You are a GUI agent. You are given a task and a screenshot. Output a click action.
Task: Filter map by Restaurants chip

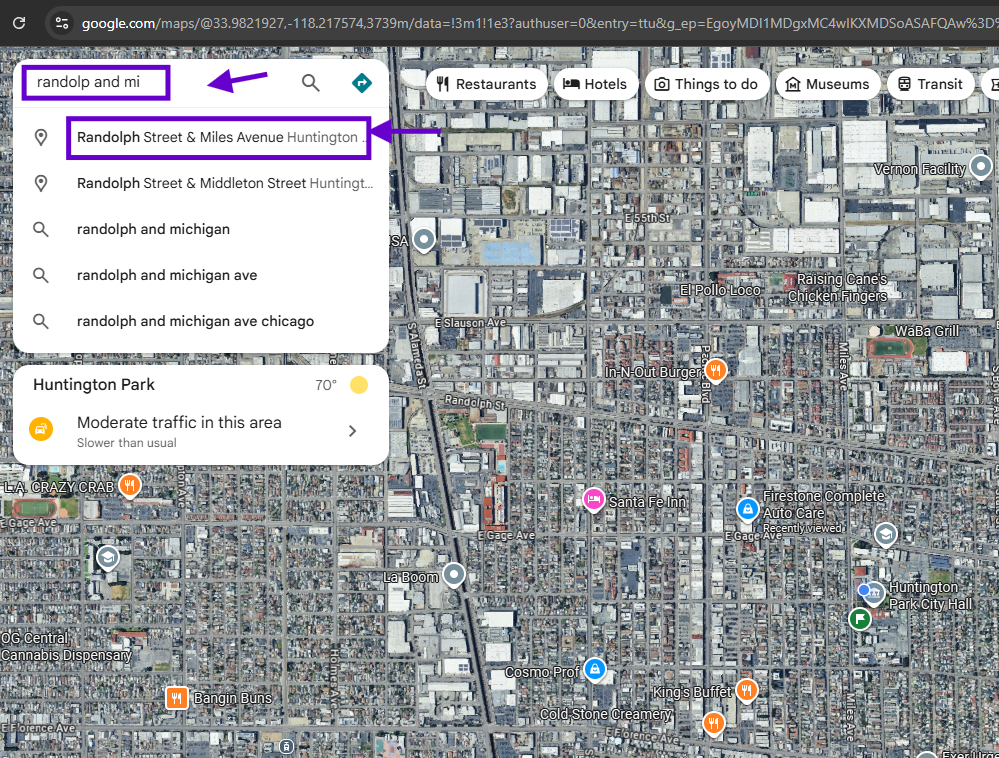coord(487,84)
